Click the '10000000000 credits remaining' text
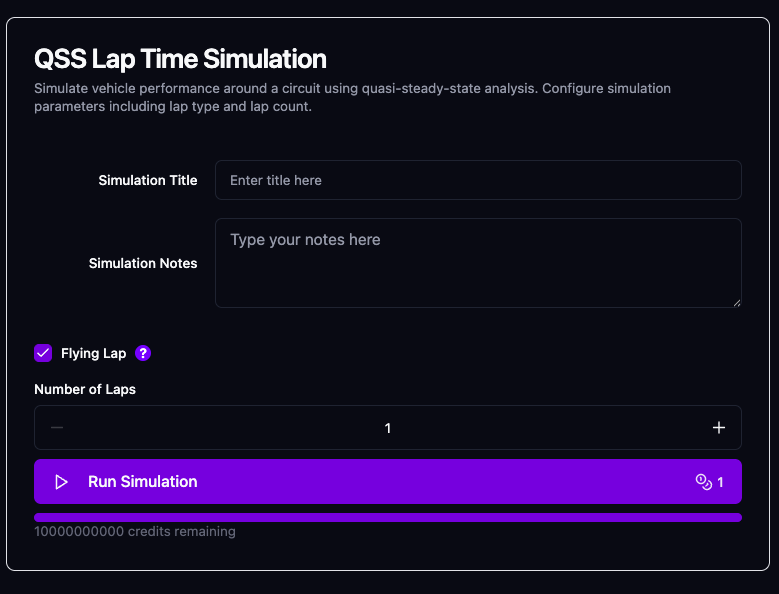 pos(135,531)
